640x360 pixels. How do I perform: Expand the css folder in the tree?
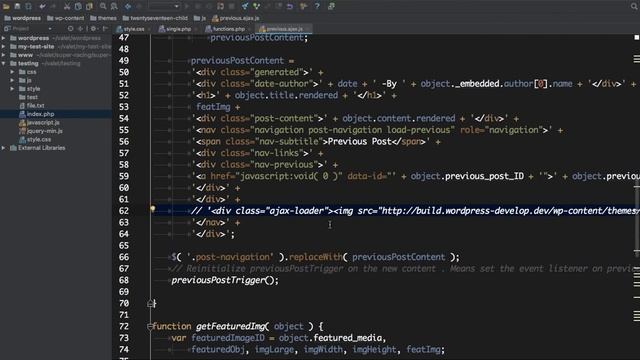coord(12,72)
